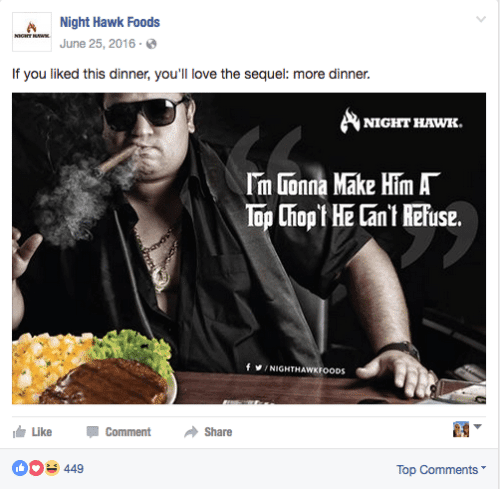Click the Share arrow icon
Image resolution: width=500 pixels, height=489 pixels.
click(191, 432)
